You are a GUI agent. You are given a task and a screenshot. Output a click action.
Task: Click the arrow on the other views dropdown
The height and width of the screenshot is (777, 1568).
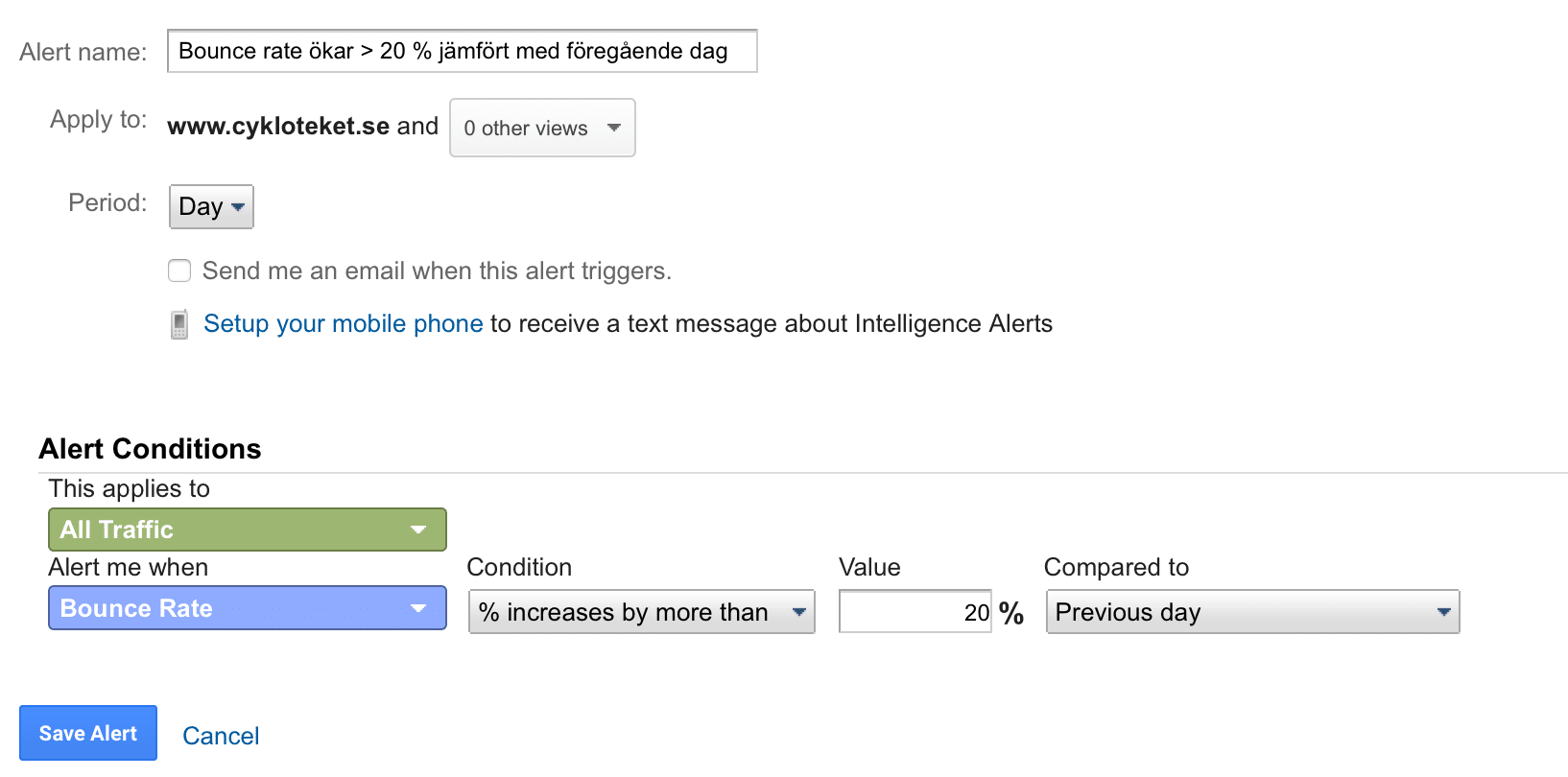pos(614,128)
